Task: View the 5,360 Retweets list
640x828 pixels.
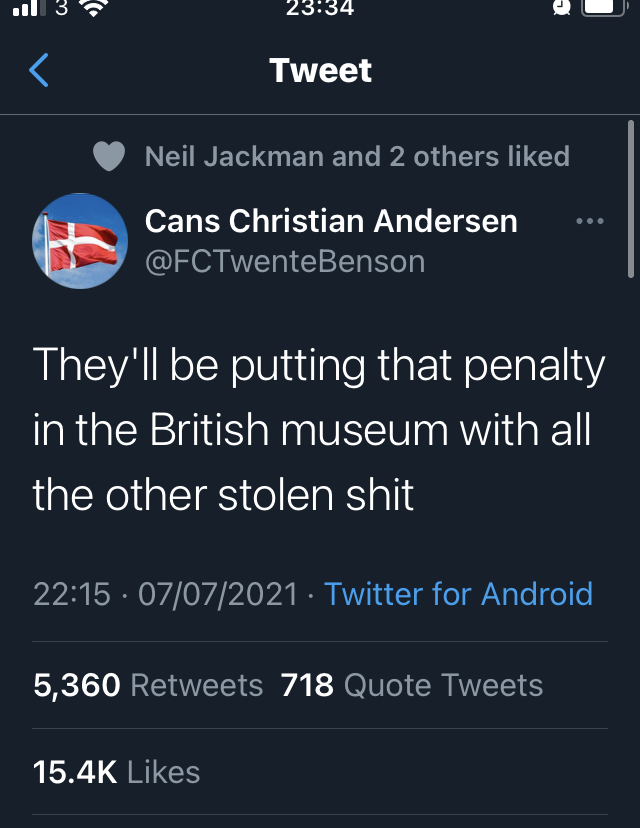Action: click(148, 685)
